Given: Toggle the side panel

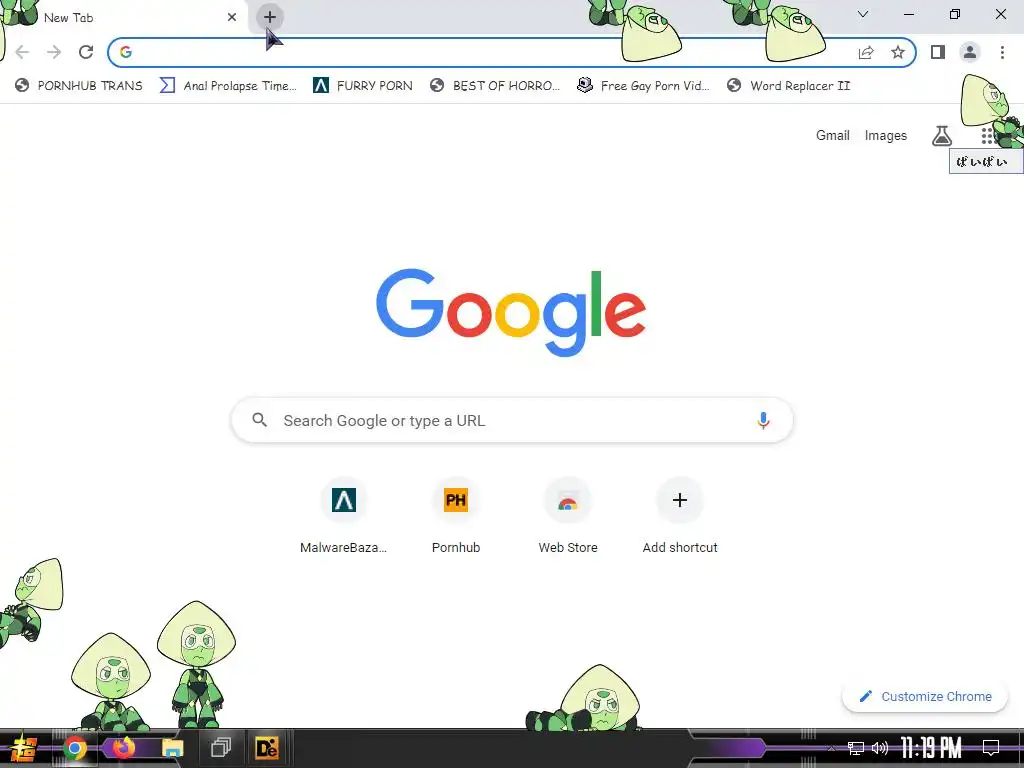Looking at the screenshot, I should [x=938, y=52].
